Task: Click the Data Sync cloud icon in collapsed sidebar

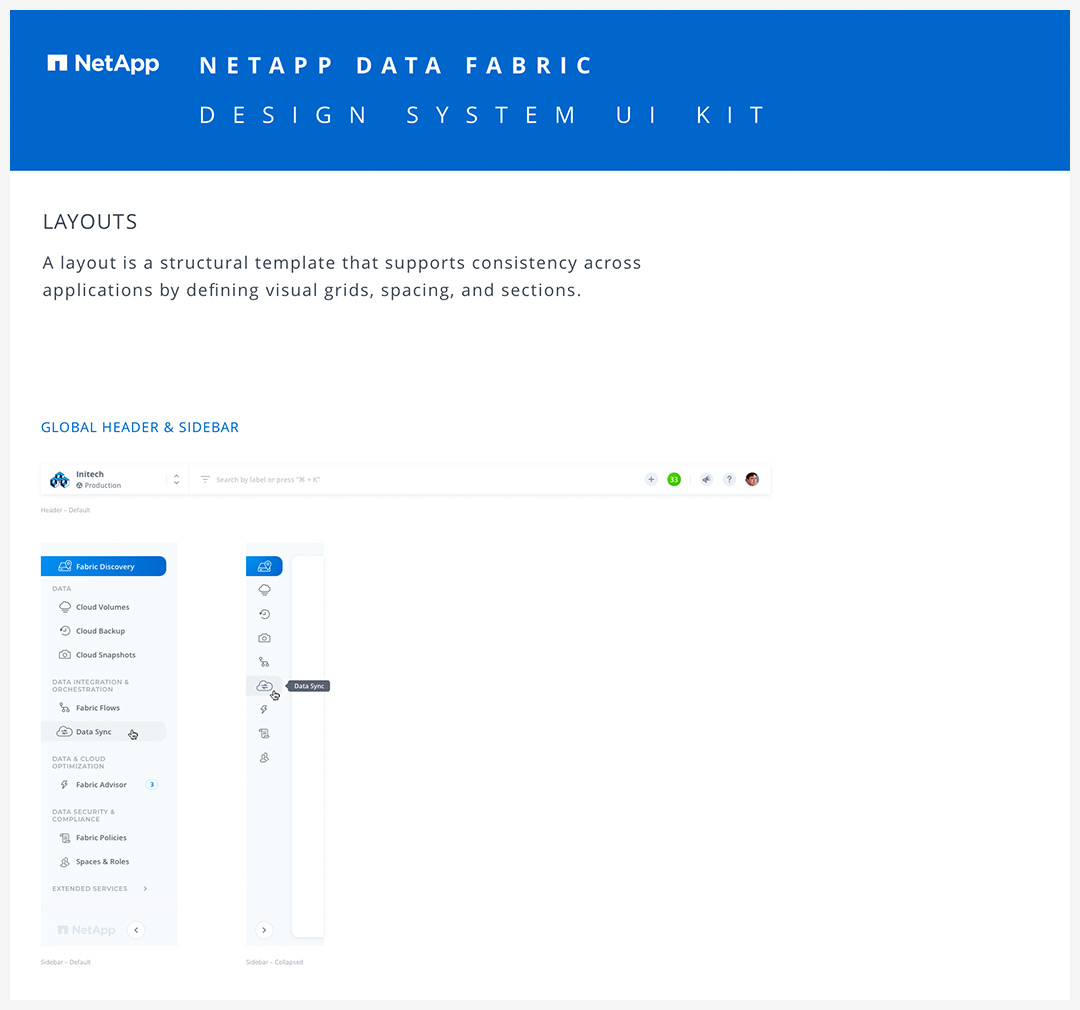Action: point(264,686)
